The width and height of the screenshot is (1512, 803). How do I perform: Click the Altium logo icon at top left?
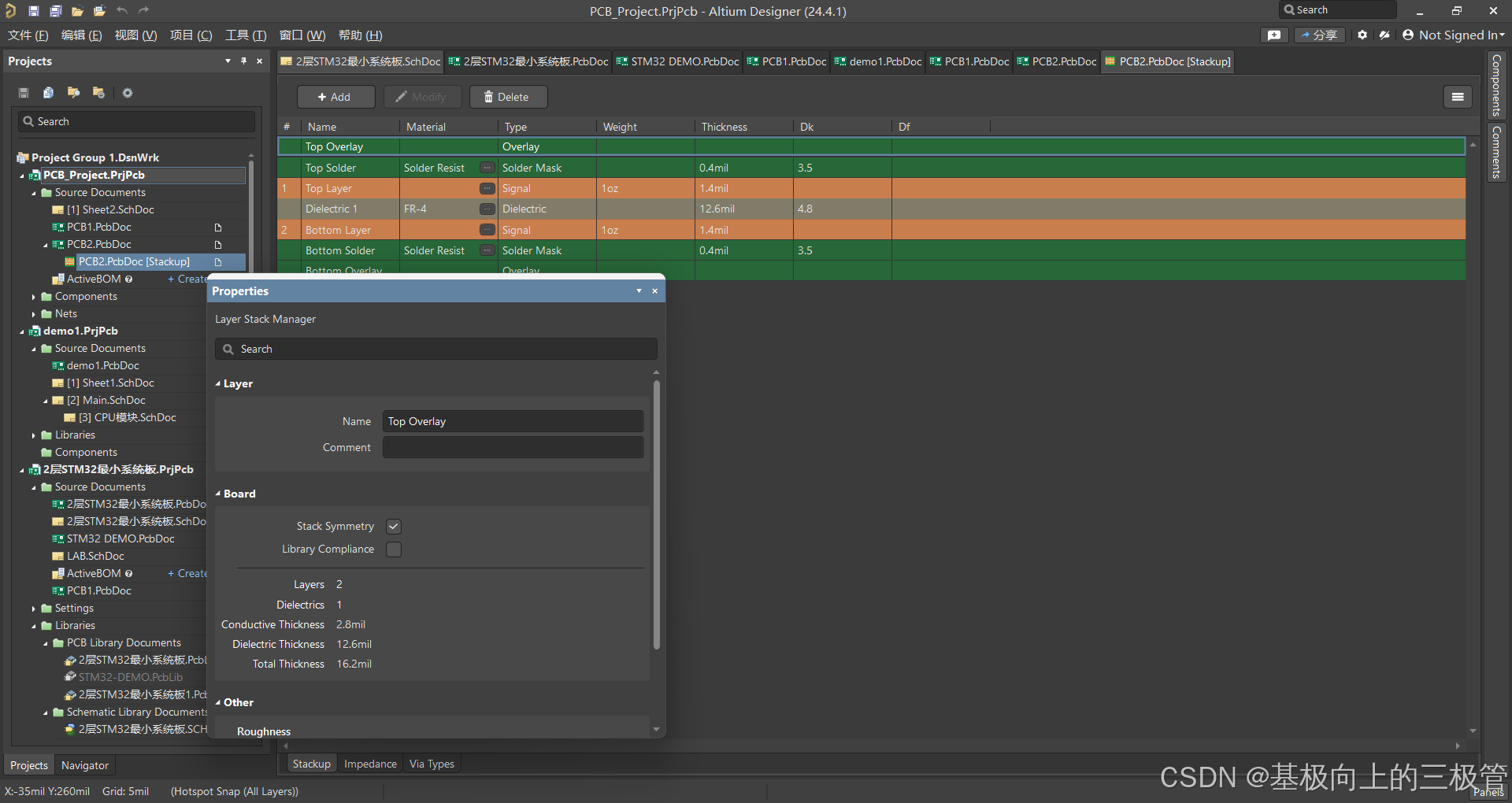[x=10, y=11]
